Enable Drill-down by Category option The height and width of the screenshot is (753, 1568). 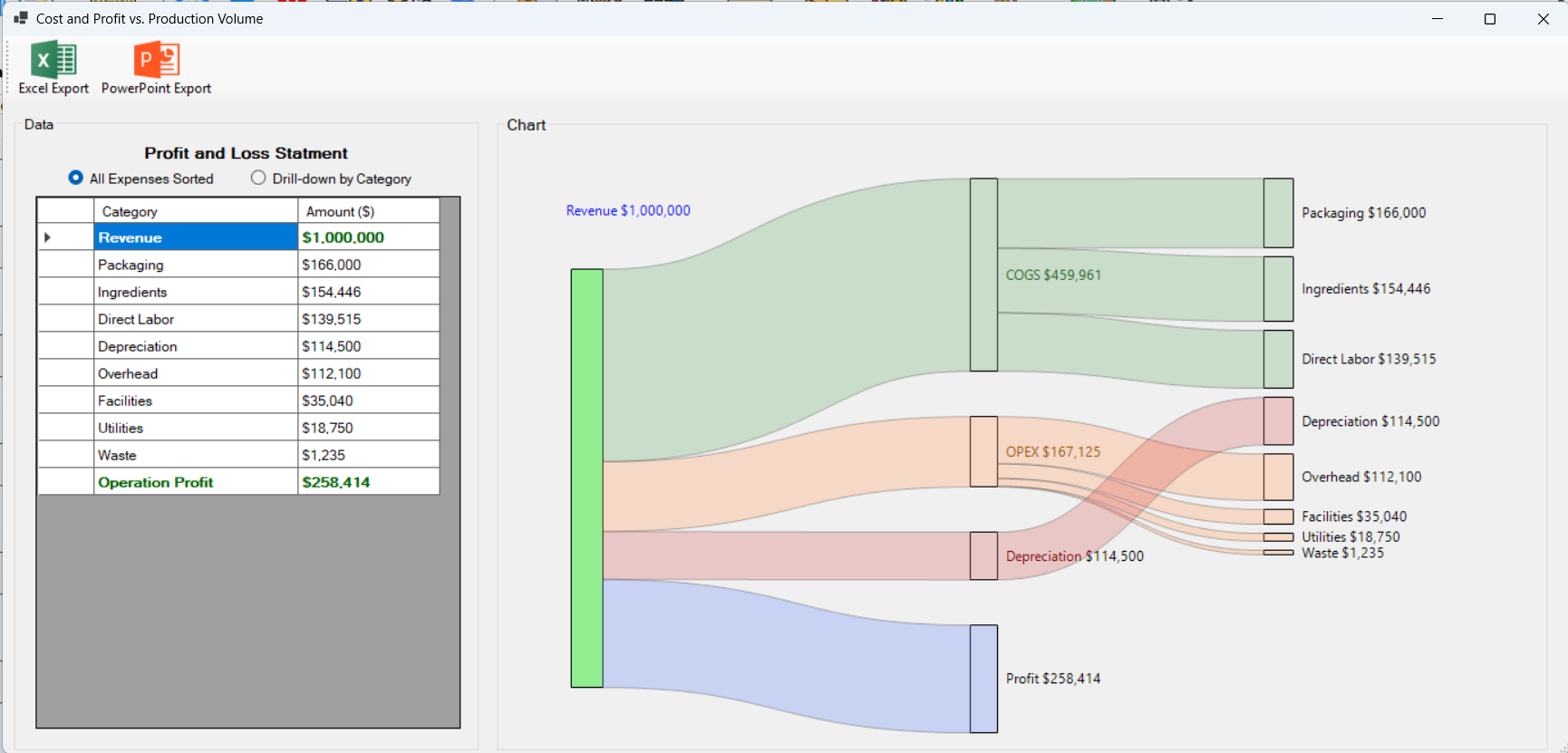pyautogui.click(x=258, y=179)
